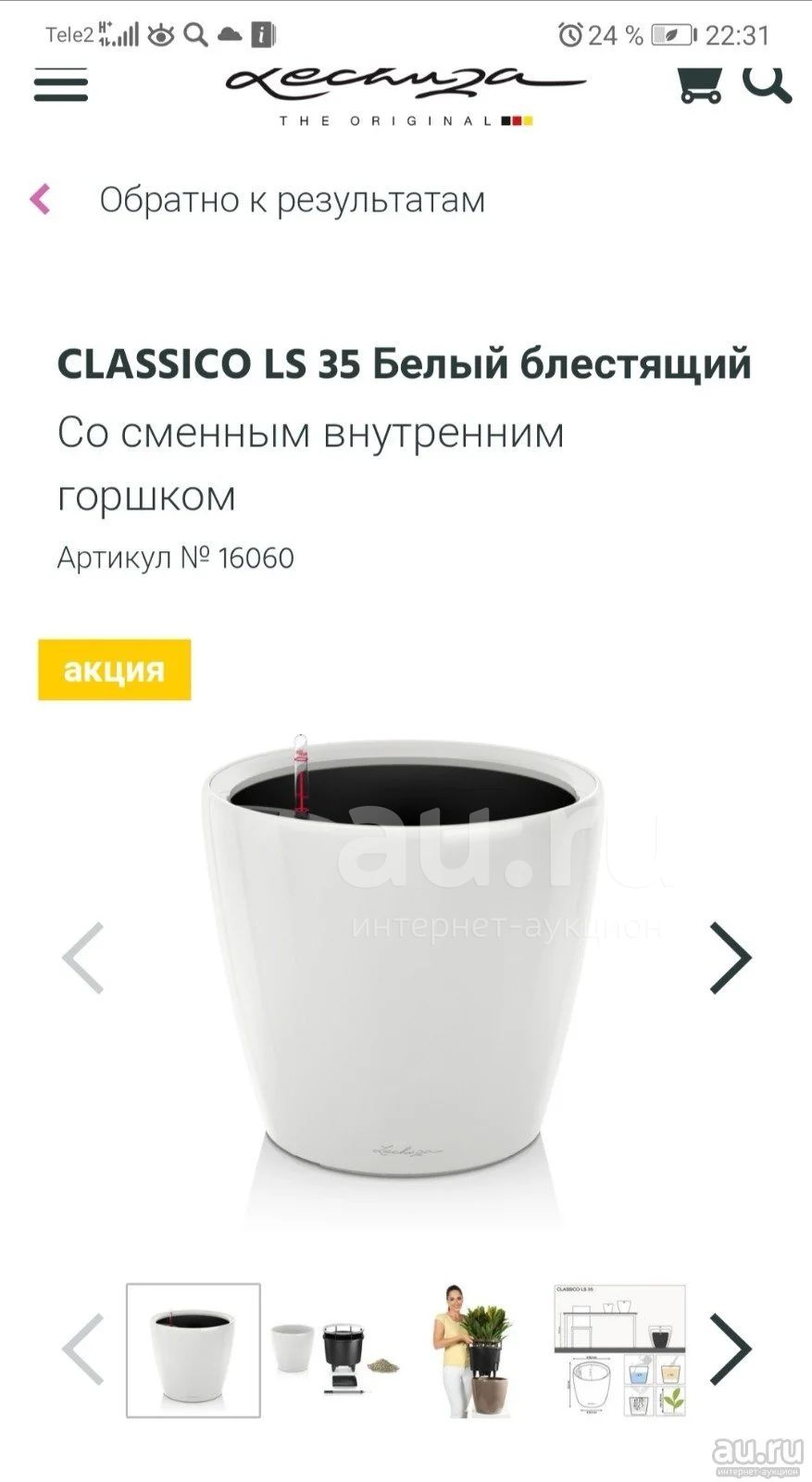The height and width of the screenshot is (1482, 812).
Task: Click the Lechuza logo
Action: tap(406, 94)
